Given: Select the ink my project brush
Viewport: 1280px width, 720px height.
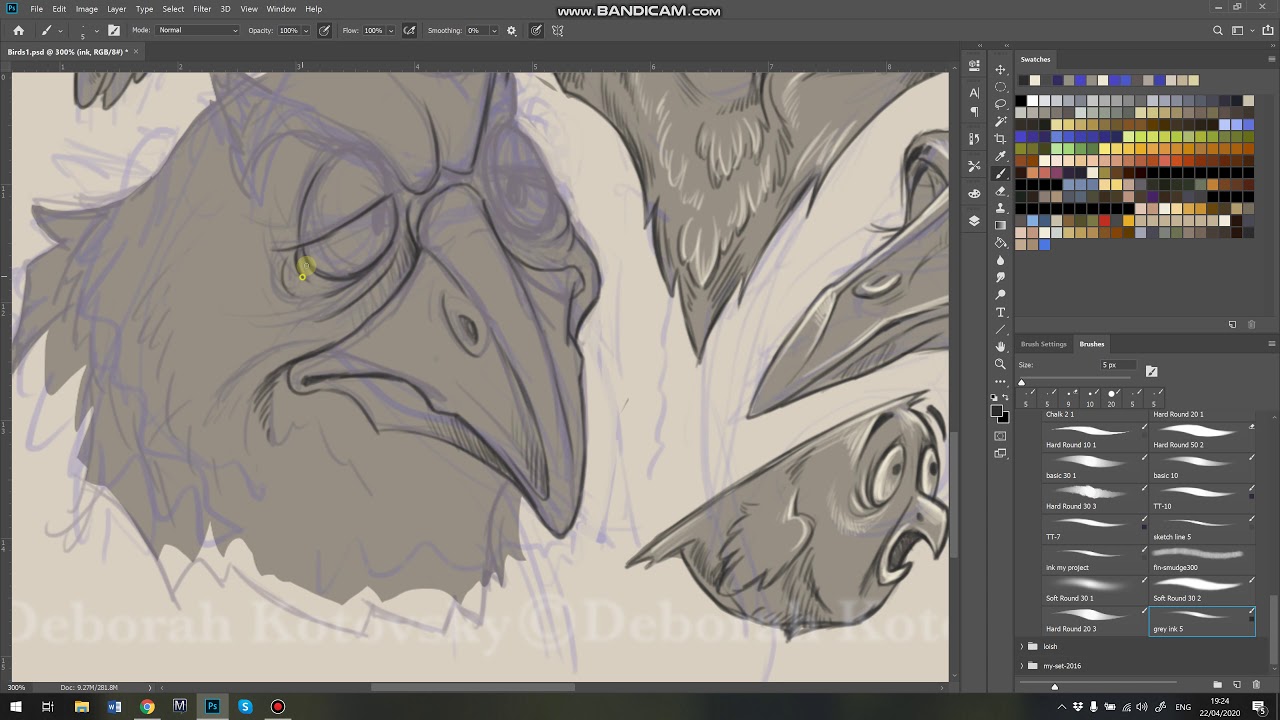Looking at the screenshot, I should (1093, 558).
